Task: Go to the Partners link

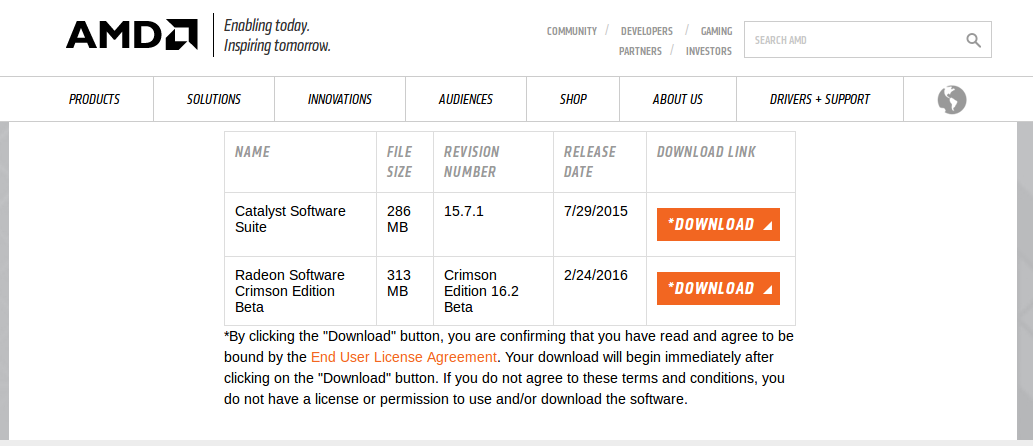Action: click(640, 51)
